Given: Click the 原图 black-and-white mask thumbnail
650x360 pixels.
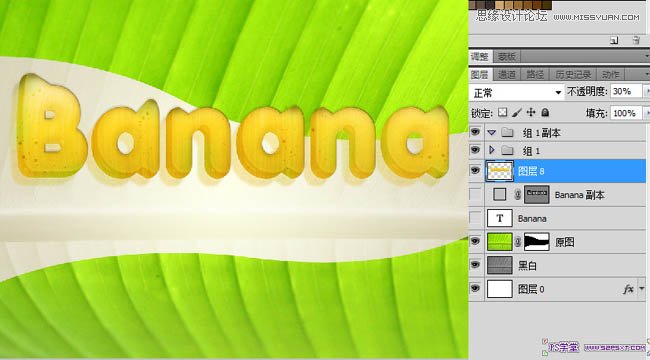Looking at the screenshot, I should (536, 242).
